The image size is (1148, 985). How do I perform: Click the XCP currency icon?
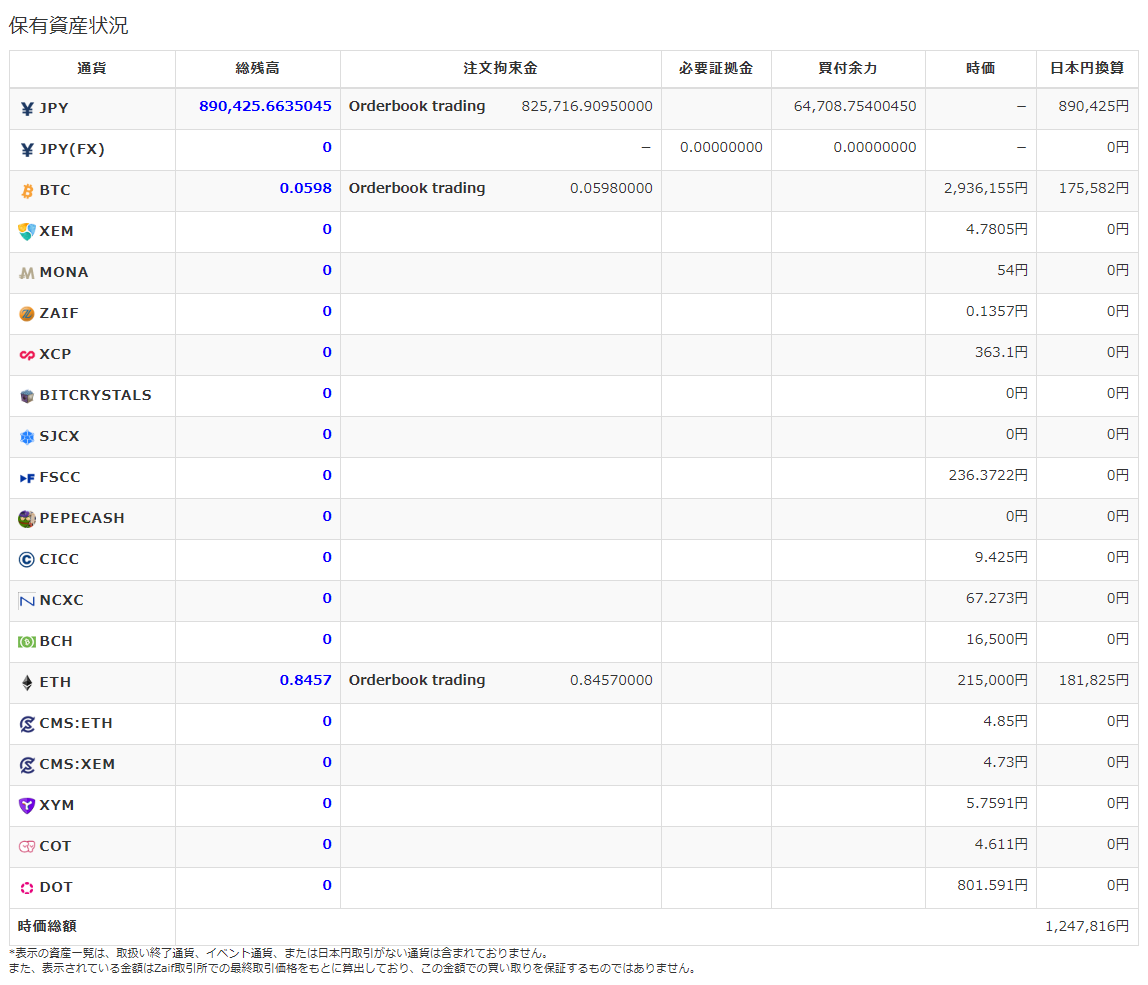(x=27, y=355)
